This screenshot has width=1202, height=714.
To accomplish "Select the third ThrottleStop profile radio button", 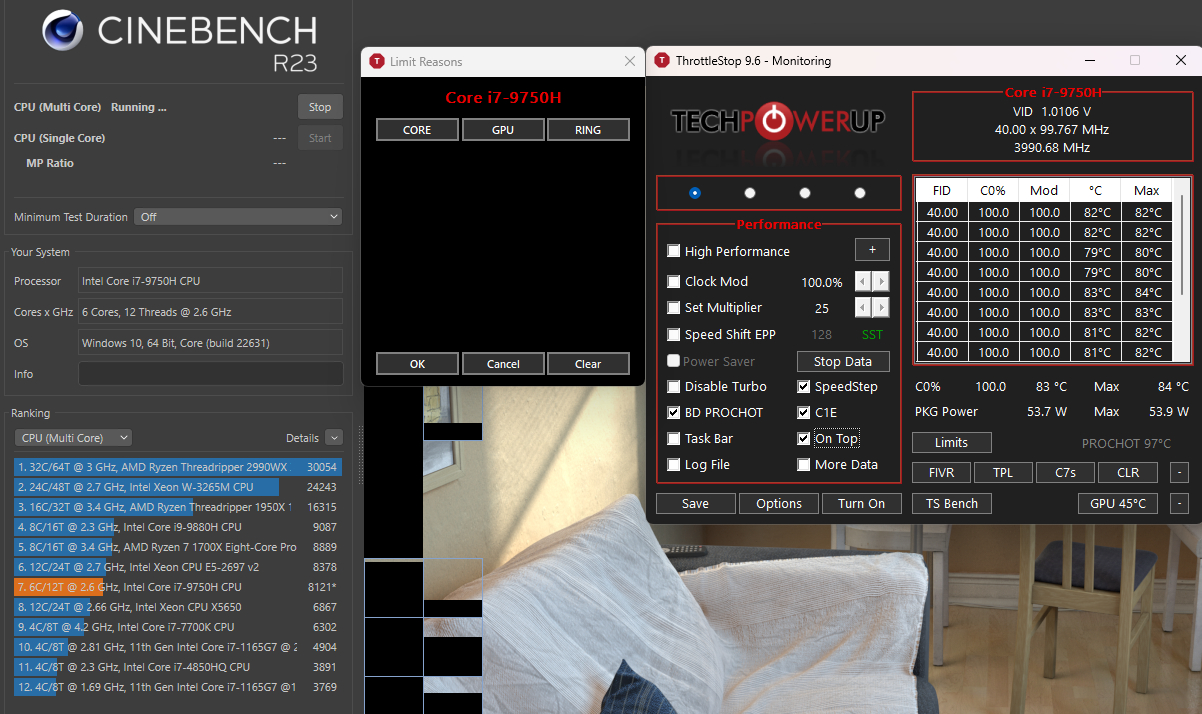I will [805, 193].
